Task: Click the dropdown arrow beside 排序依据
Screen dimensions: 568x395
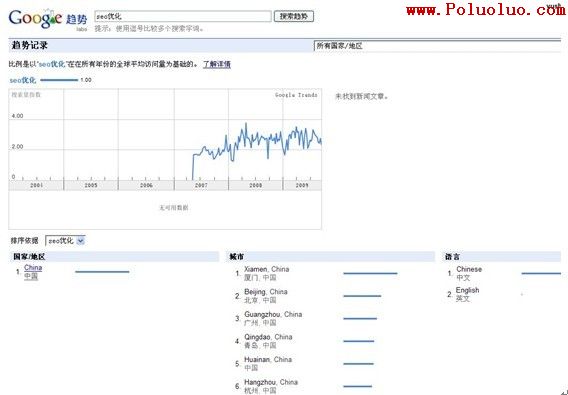Action: [x=81, y=241]
